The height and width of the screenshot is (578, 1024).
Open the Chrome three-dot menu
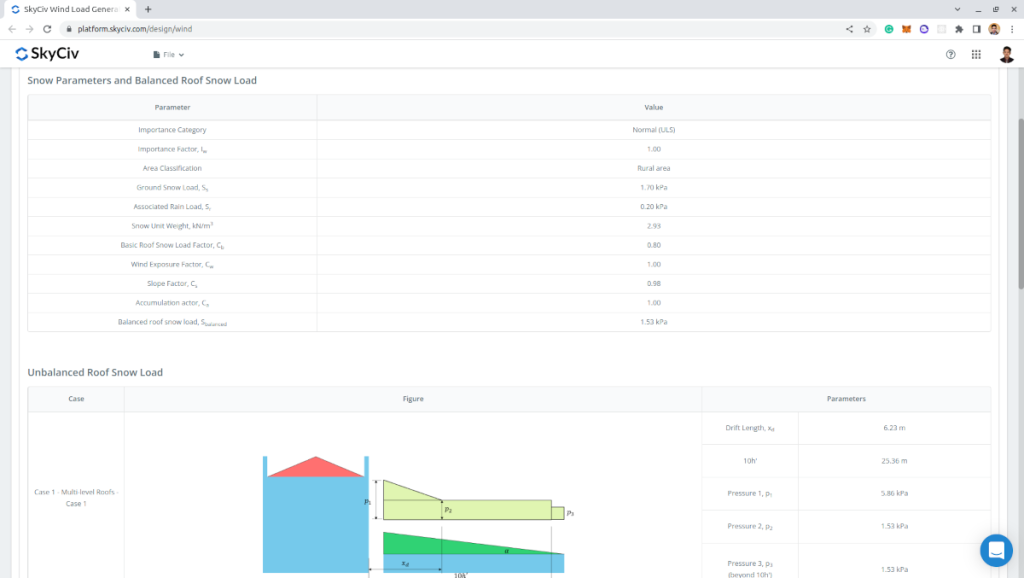(1012, 29)
